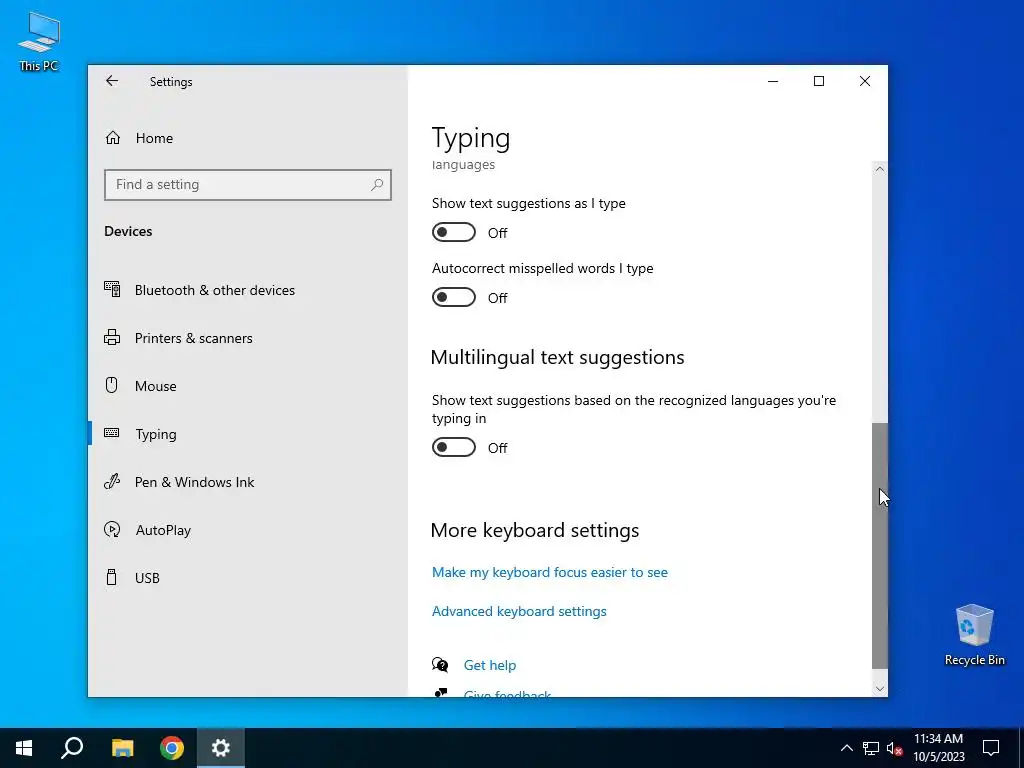Click the Get help link
1024x768 pixels.
(x=490, y=665)
